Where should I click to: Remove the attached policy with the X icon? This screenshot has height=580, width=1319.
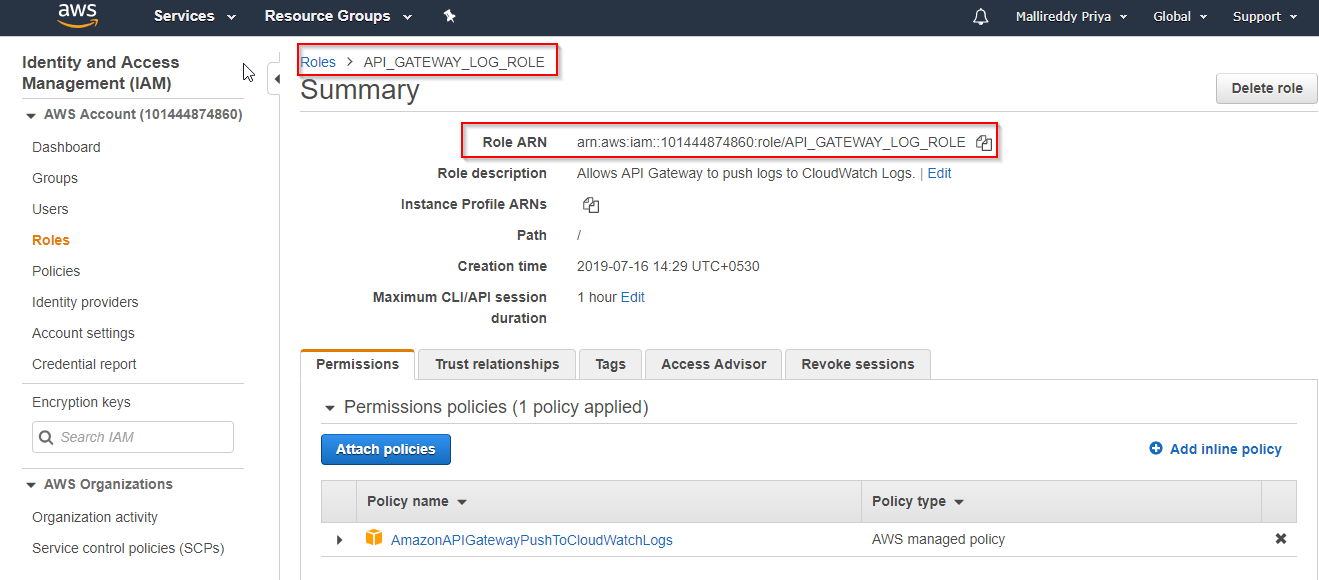click(x=1281, y=538)
